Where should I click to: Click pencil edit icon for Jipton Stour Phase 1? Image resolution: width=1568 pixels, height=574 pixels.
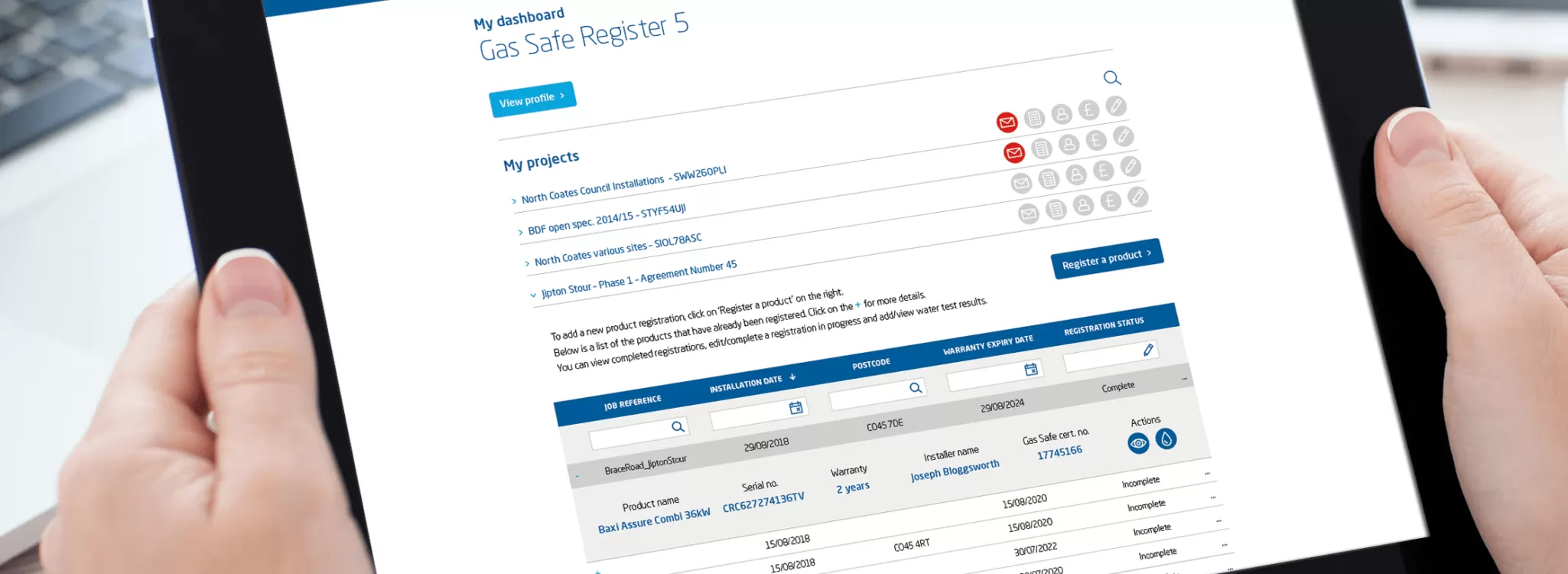click(x=1138, y=197)
